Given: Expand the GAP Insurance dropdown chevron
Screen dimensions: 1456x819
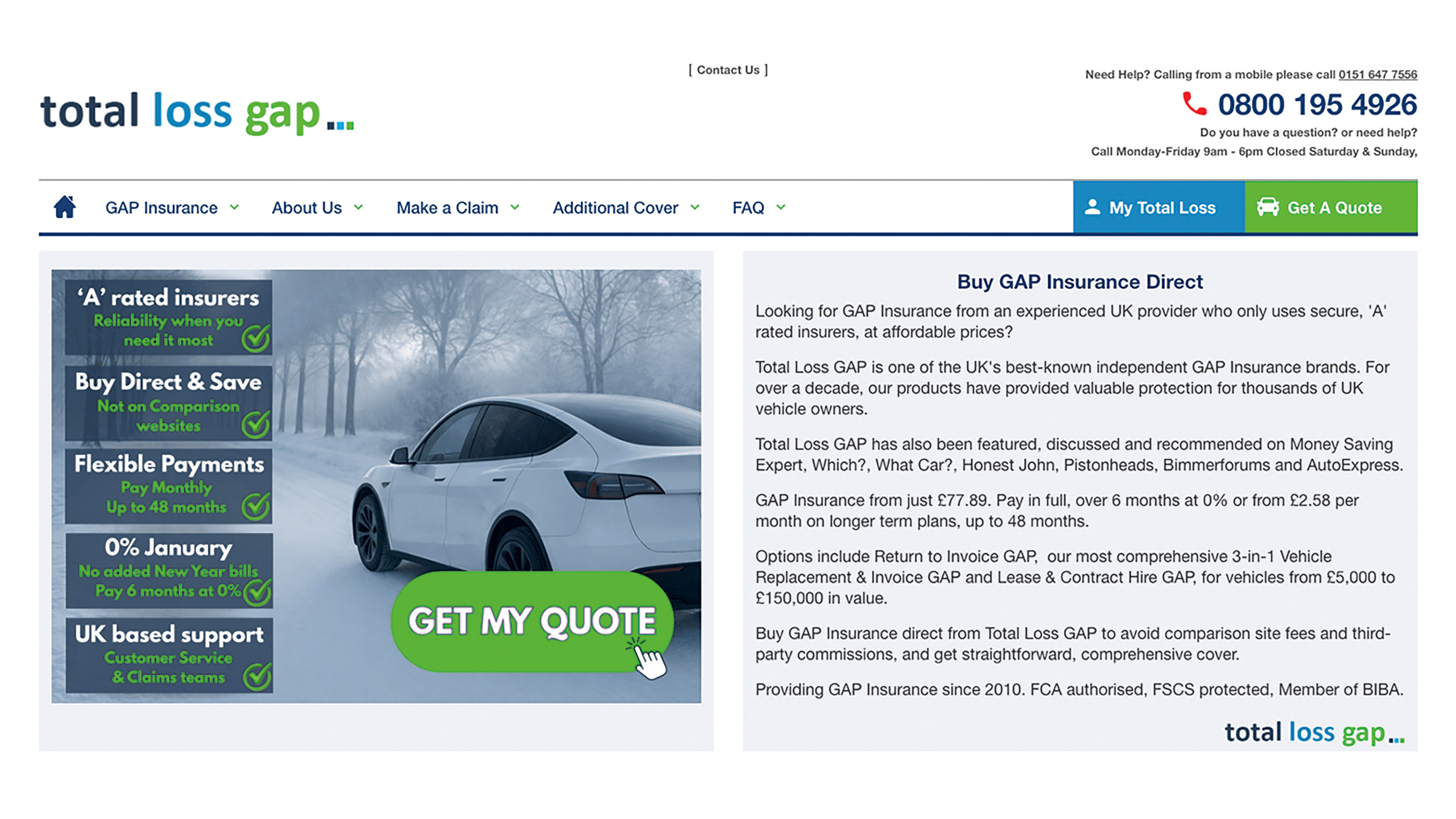Looking at the screenshot, I should [234, 207].
